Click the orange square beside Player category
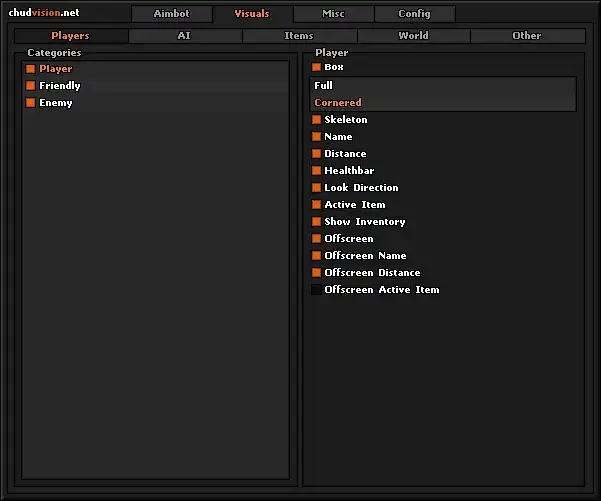 30,69
